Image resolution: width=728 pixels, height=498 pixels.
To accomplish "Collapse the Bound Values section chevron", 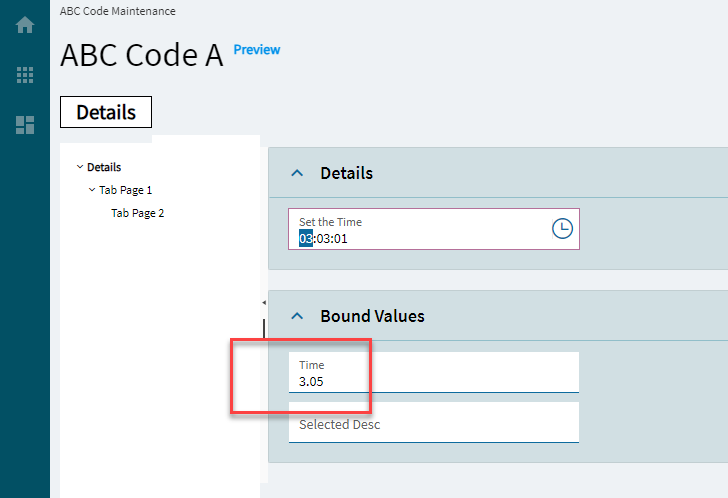I will [x=297, y=316].
